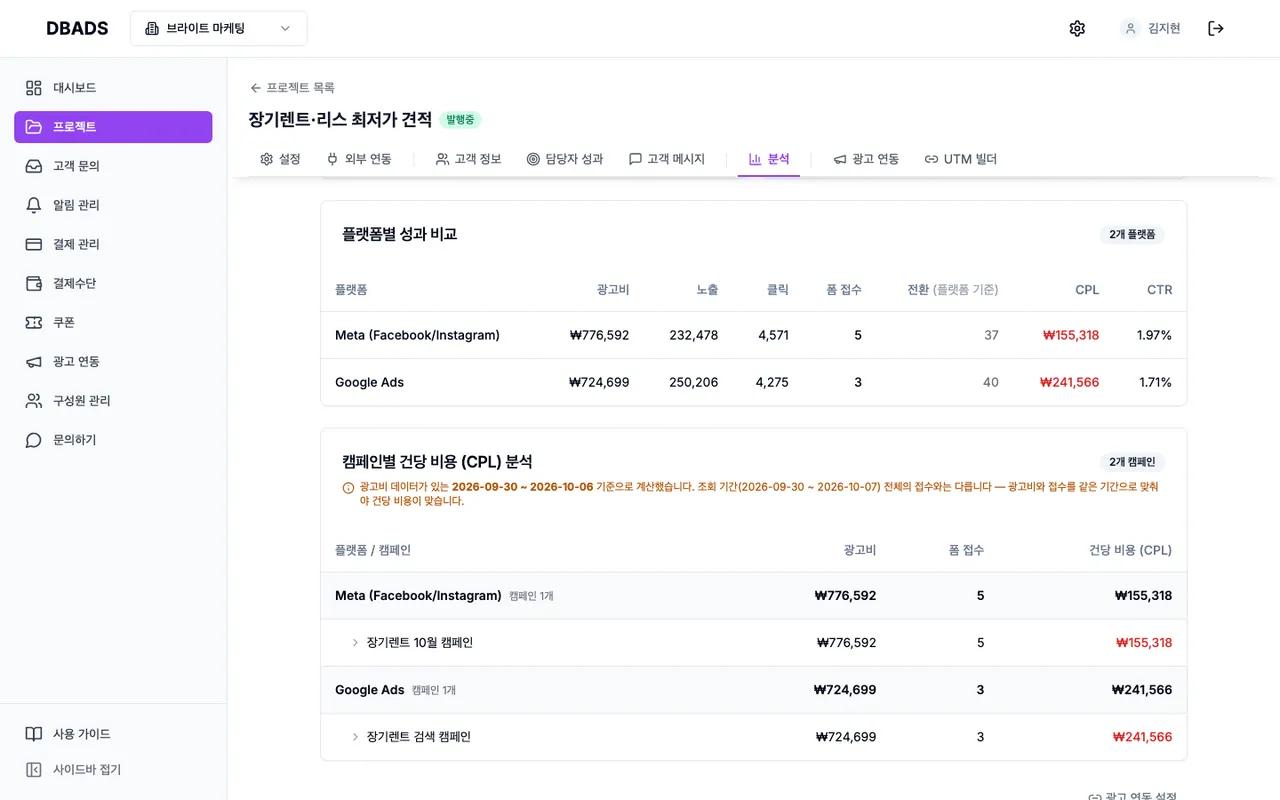Click the CPL column header

click(1087, 290)
